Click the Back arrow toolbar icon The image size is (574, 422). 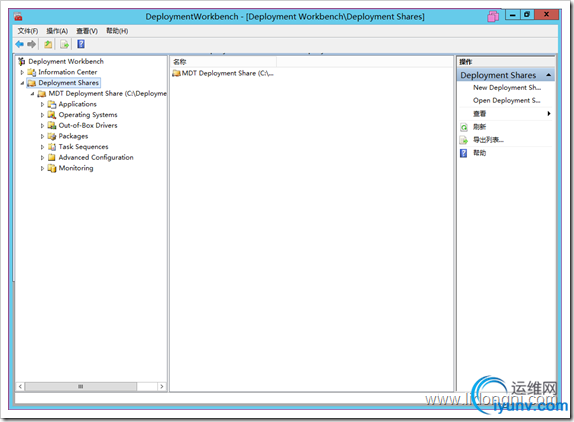[19, 44]
